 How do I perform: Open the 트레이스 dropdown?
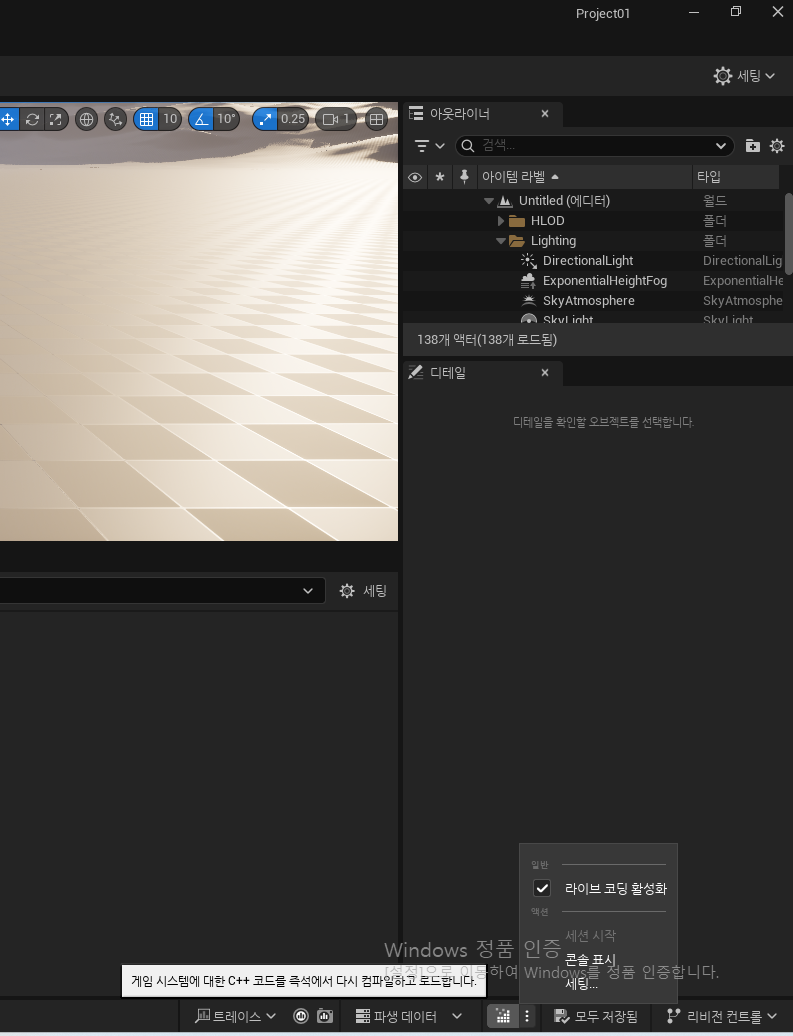point(236,1016)
